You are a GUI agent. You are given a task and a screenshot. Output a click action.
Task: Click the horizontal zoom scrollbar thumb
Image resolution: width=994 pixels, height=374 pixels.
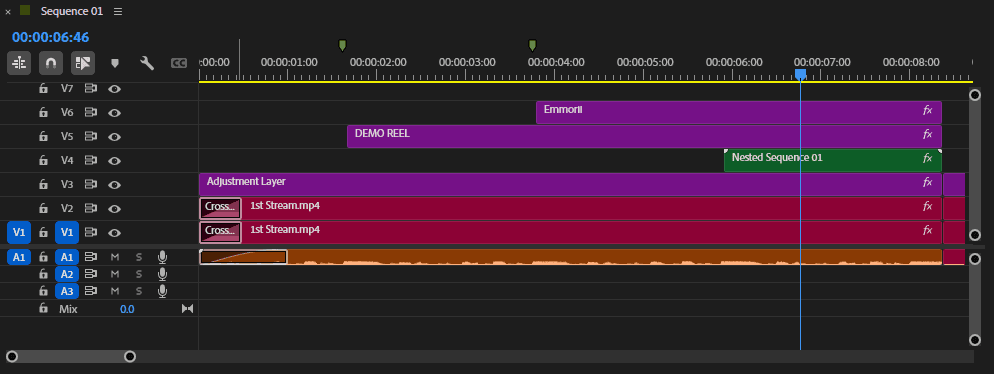70,357
